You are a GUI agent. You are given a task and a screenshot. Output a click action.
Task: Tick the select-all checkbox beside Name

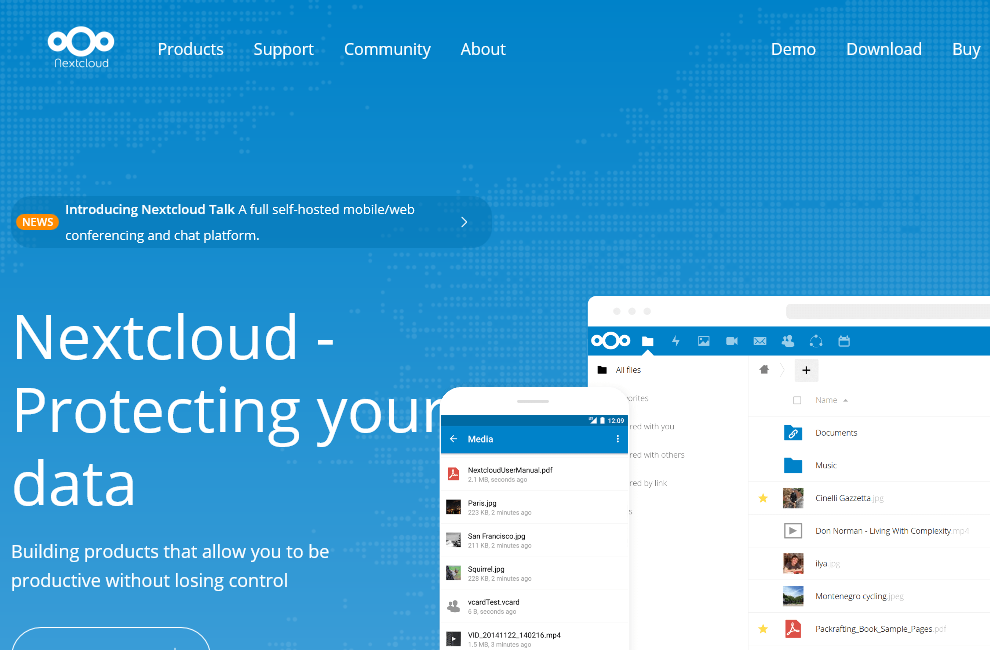[x=797, y=400]
